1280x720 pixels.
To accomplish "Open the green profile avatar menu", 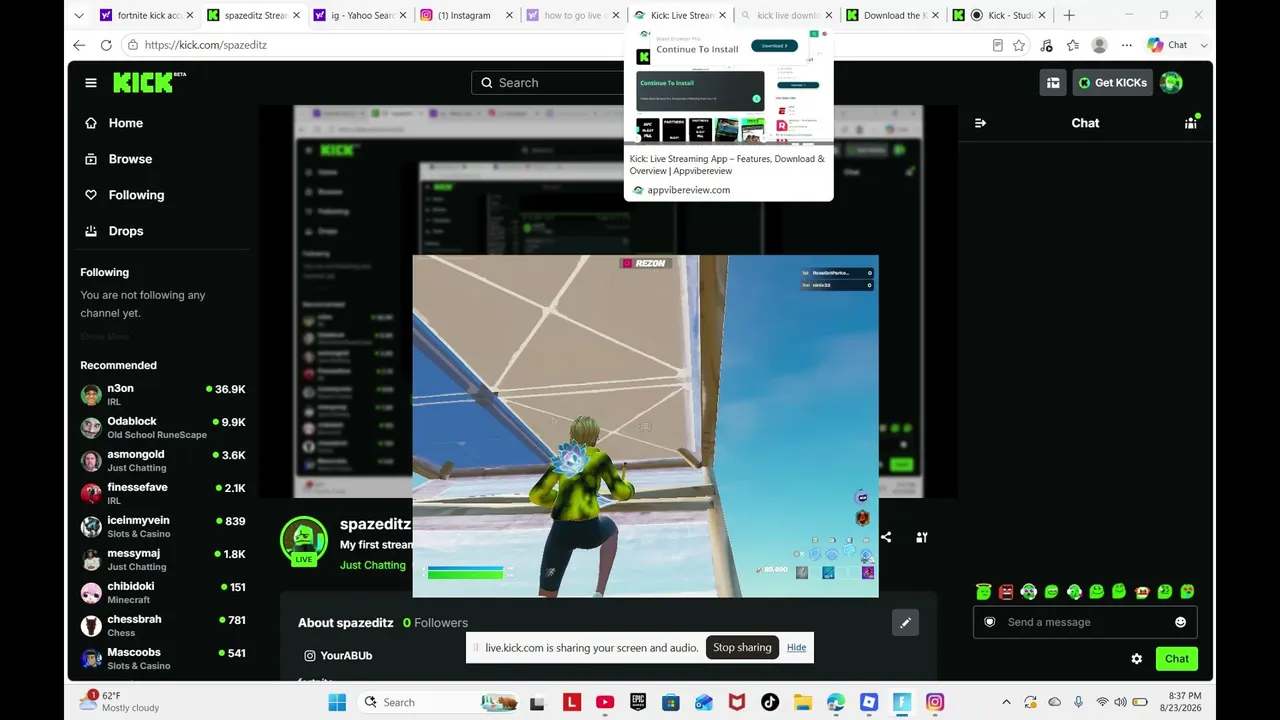I will (1171, 83).
